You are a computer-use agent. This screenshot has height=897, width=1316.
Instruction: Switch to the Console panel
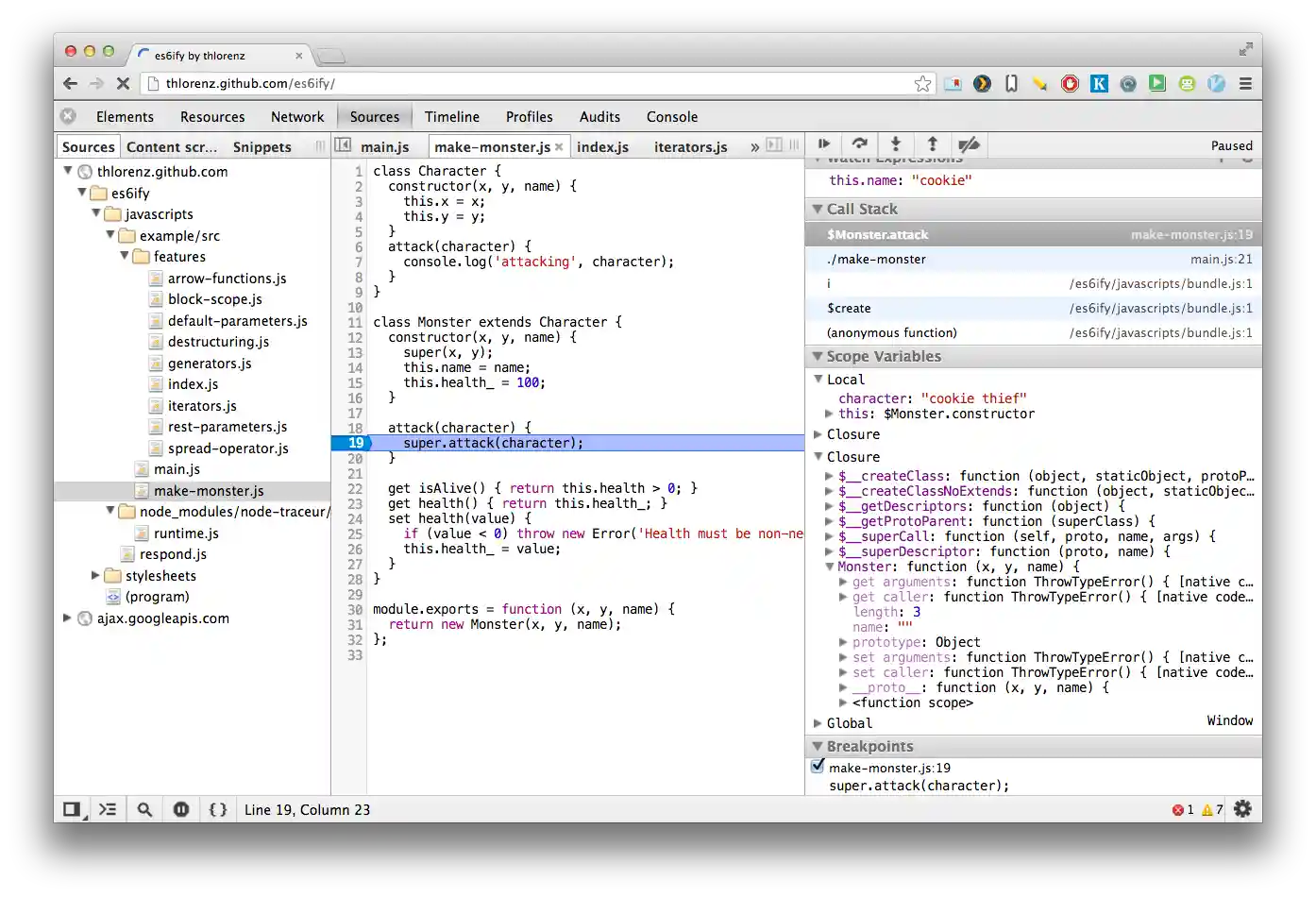(x=671, y=116)
